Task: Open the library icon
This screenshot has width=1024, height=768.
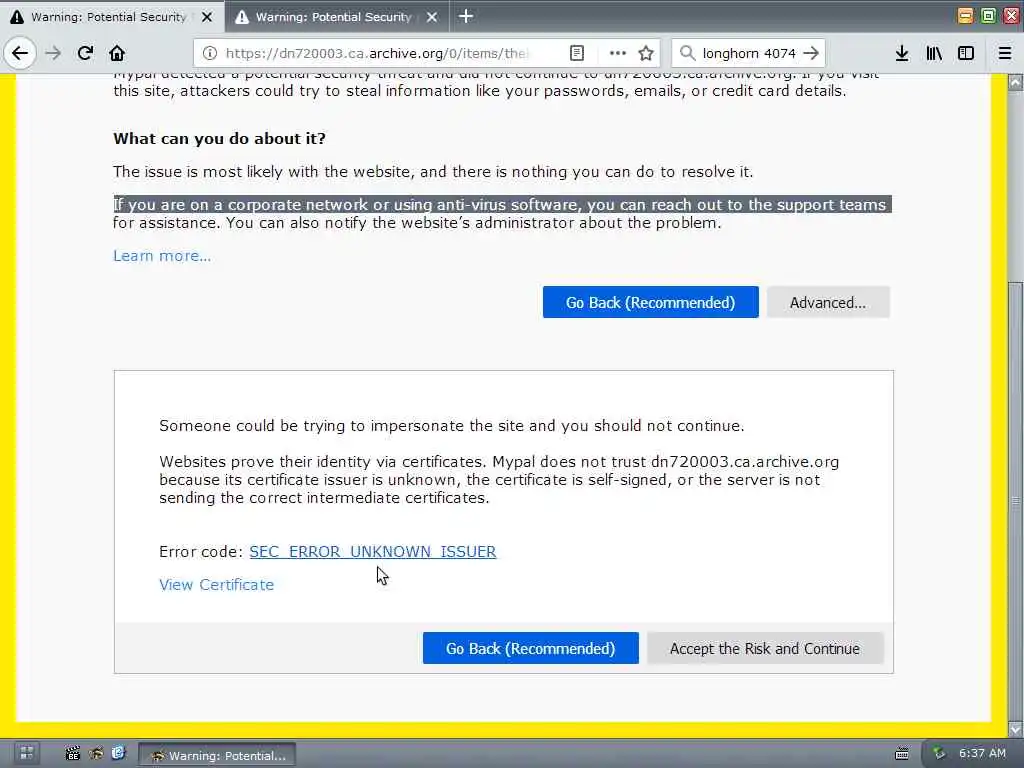Action: click(934, 53)
